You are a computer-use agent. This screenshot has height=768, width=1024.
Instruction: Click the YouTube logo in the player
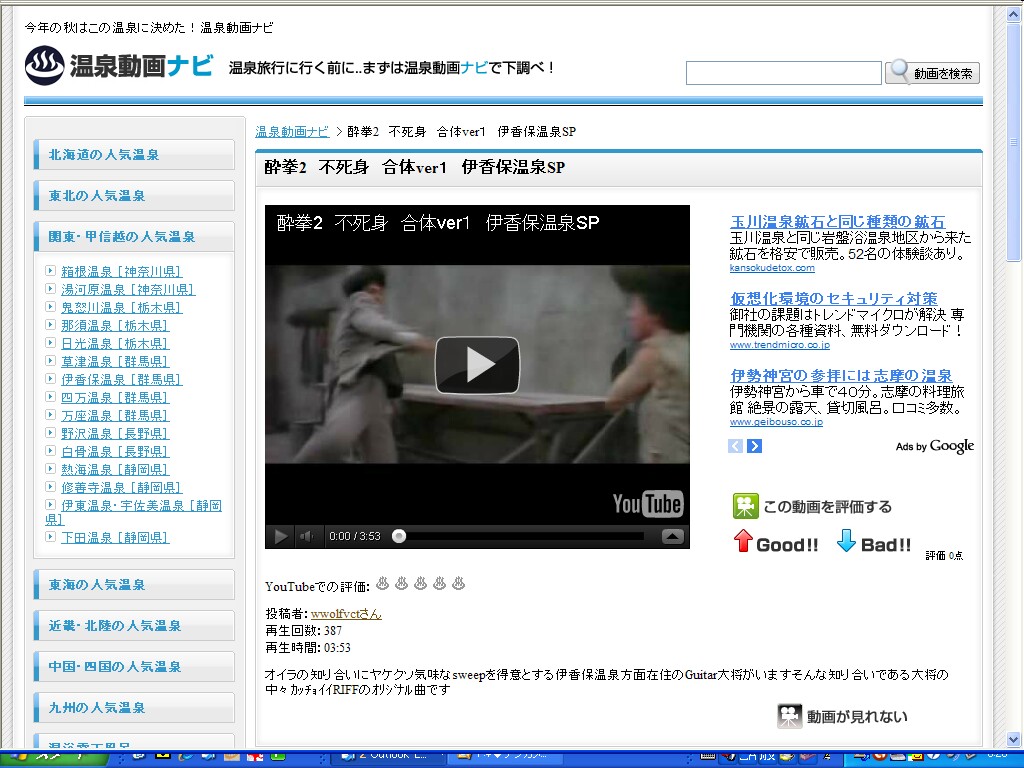(x=647, y=504)
